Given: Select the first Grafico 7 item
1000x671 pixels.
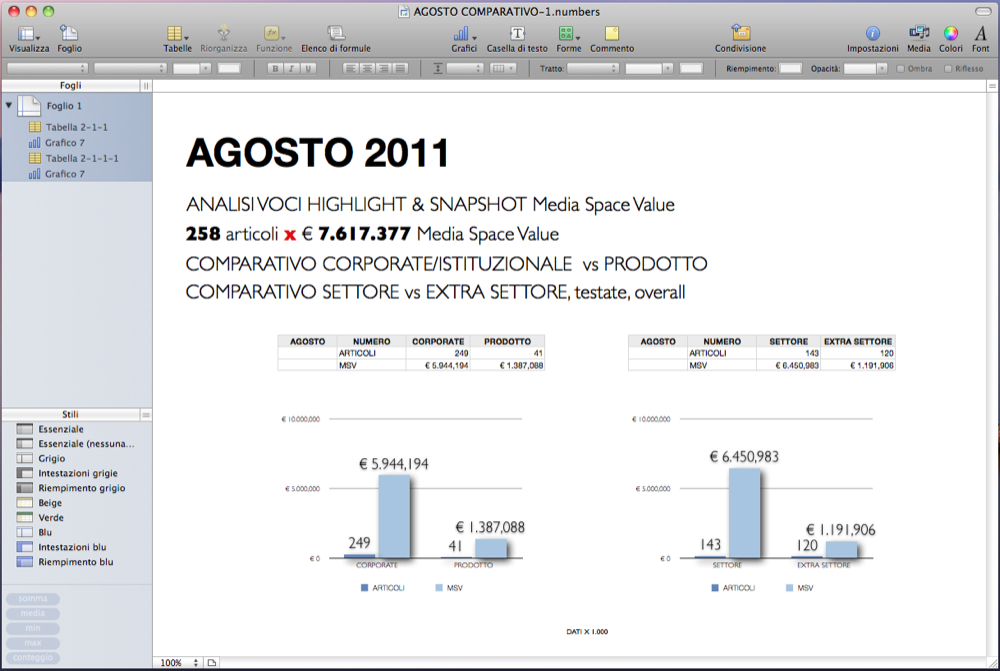Looking at the screenshot, I should [x=64, y=143].
